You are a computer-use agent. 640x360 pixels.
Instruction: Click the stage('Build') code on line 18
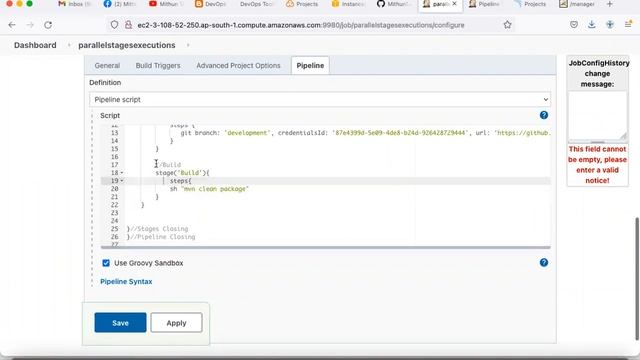click(x=182, y=173)
